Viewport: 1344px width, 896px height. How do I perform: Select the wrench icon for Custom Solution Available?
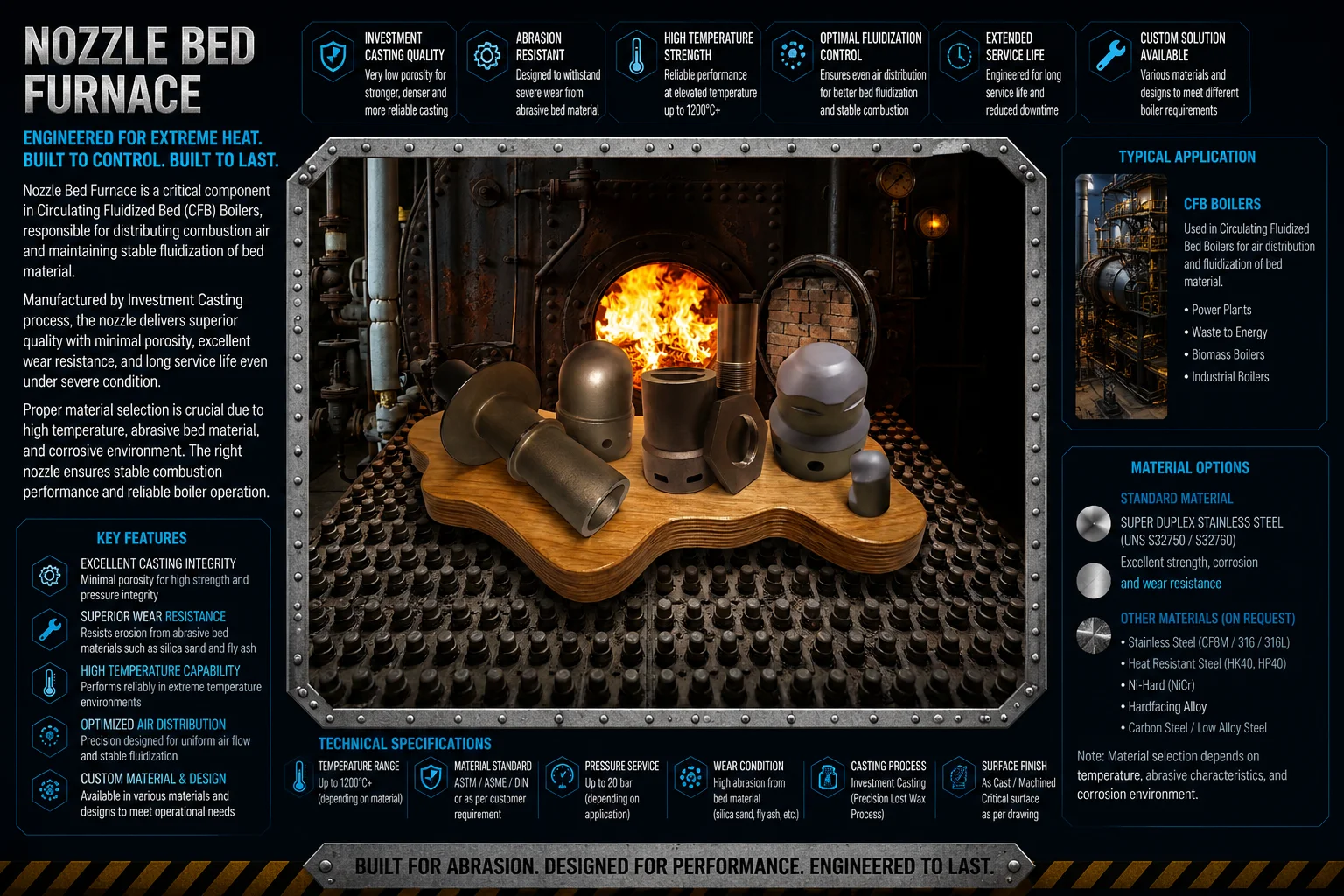click(1111, 55)
